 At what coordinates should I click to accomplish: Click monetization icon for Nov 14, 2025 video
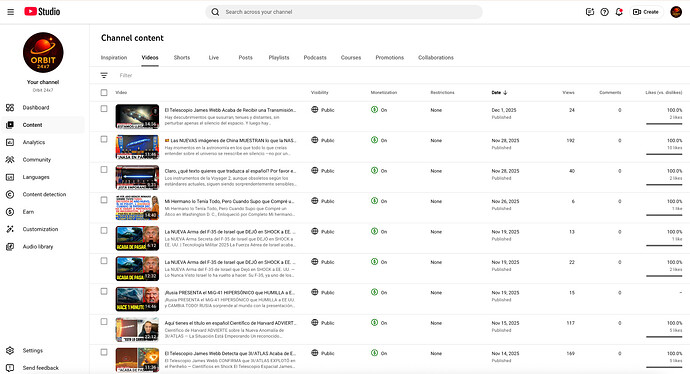(x=374, y=353)
